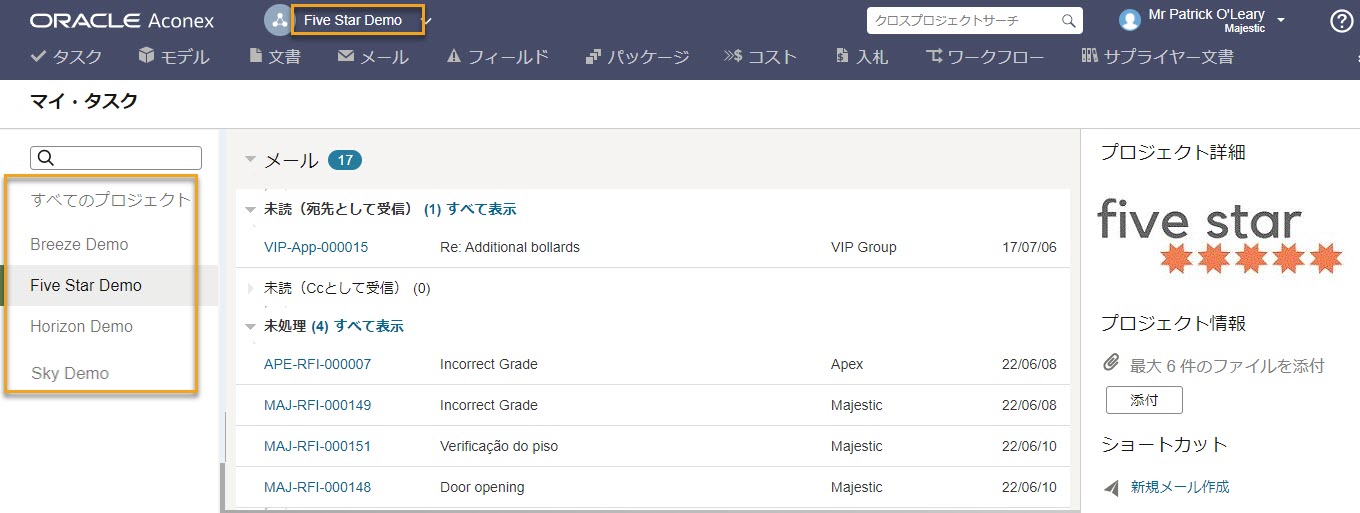This screenshot has height=513, width=1360.
Task: Open mail VIP-App-000015
Action: (316, 247)
